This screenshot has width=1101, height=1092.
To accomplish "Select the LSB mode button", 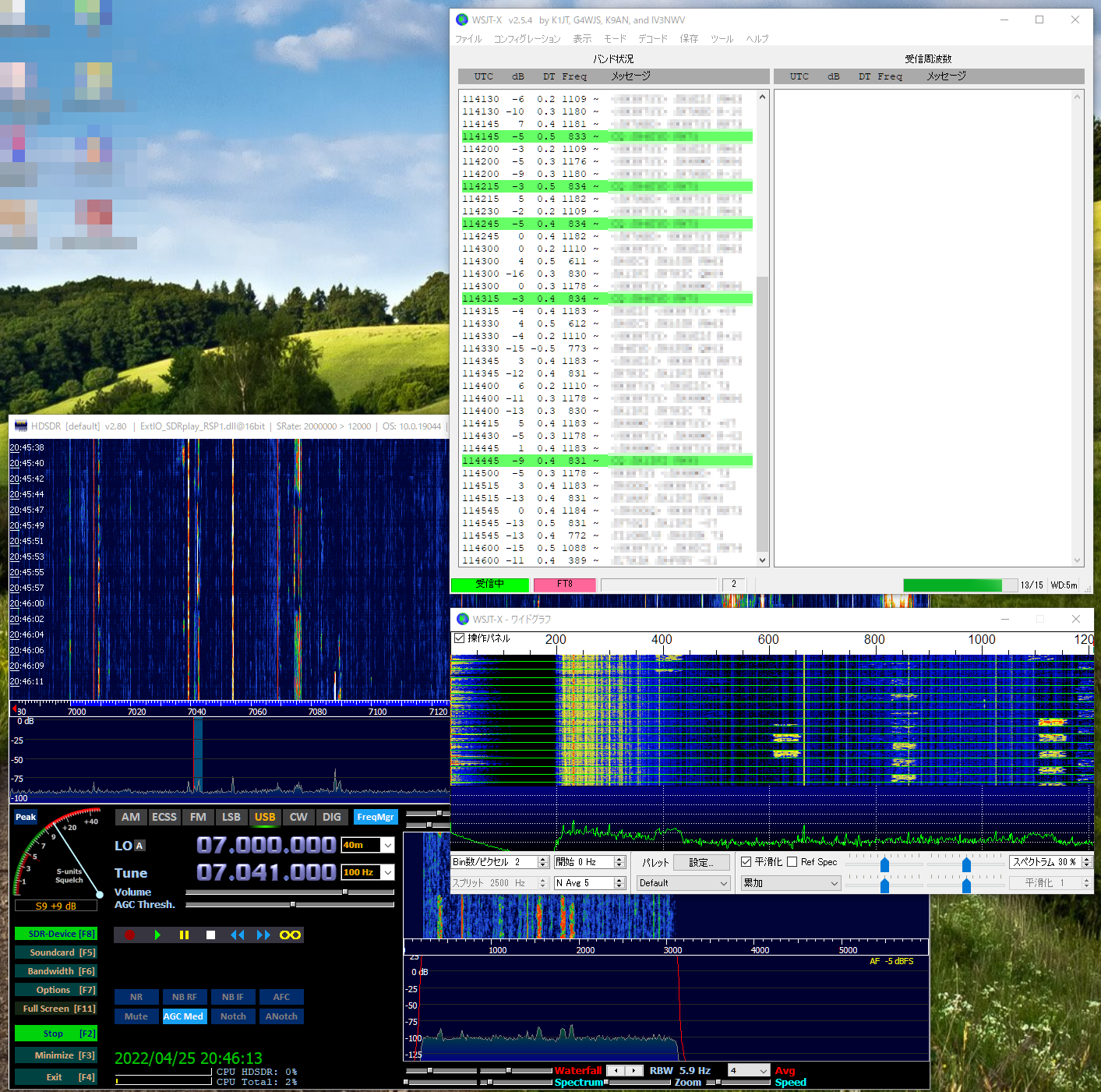I will click(x=231, y=817).
